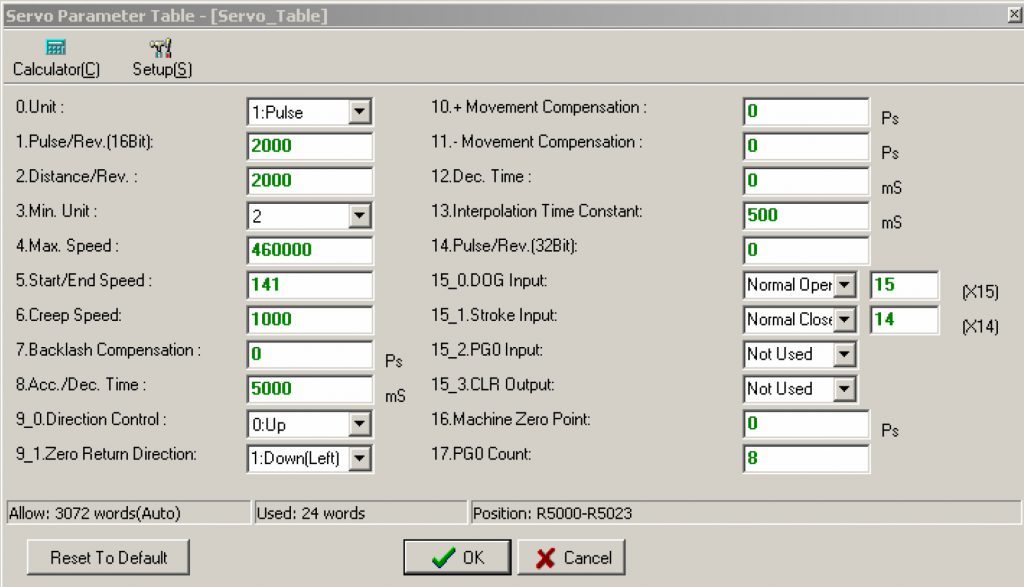
Task: Expand the 15_2.PG0 Input dropdown
Action: [844, 354]
